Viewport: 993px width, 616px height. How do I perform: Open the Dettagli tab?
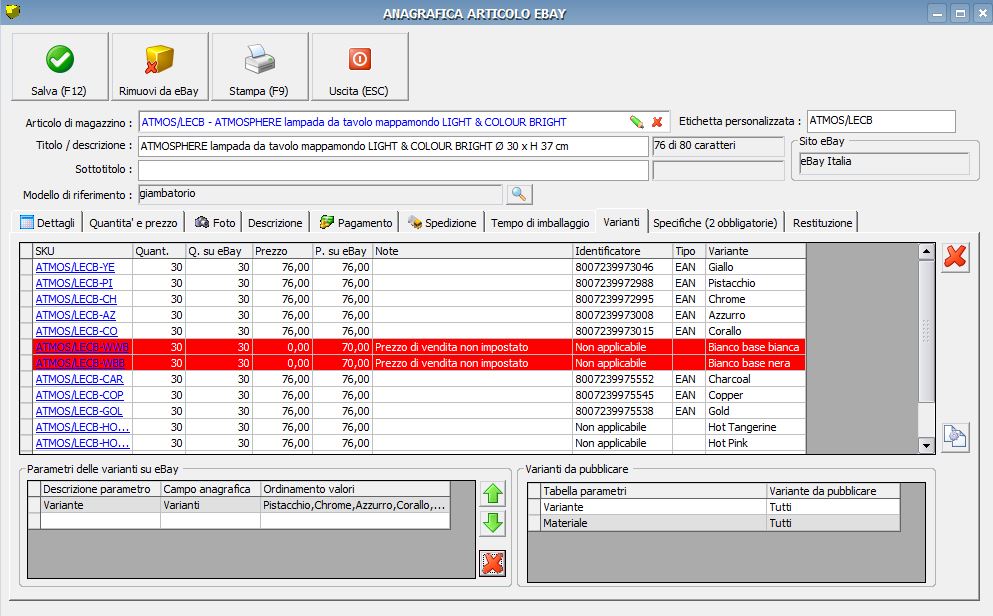pos(50,222)
